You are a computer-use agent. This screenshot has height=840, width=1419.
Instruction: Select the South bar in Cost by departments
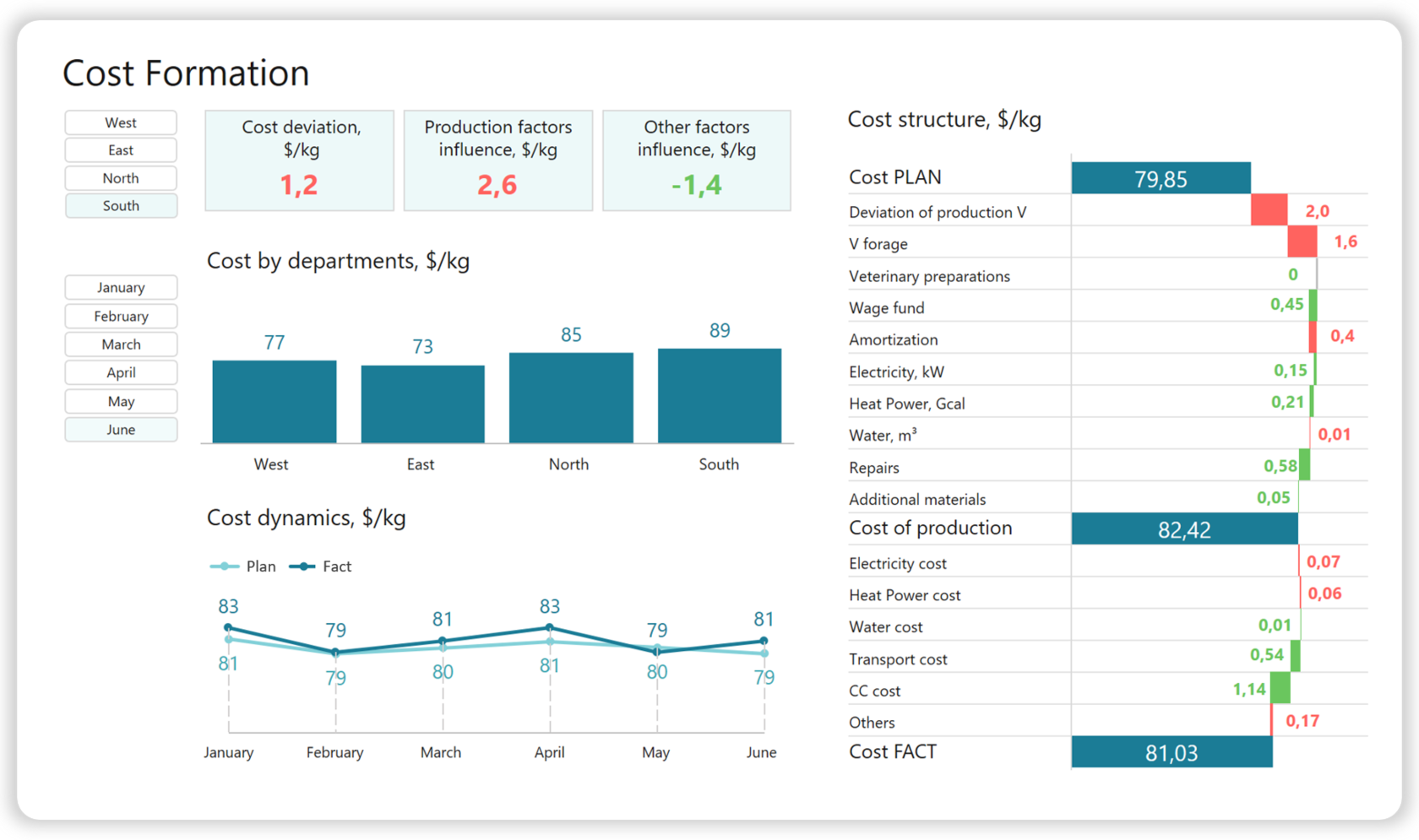pyautogui.click(x=719, y=395)
